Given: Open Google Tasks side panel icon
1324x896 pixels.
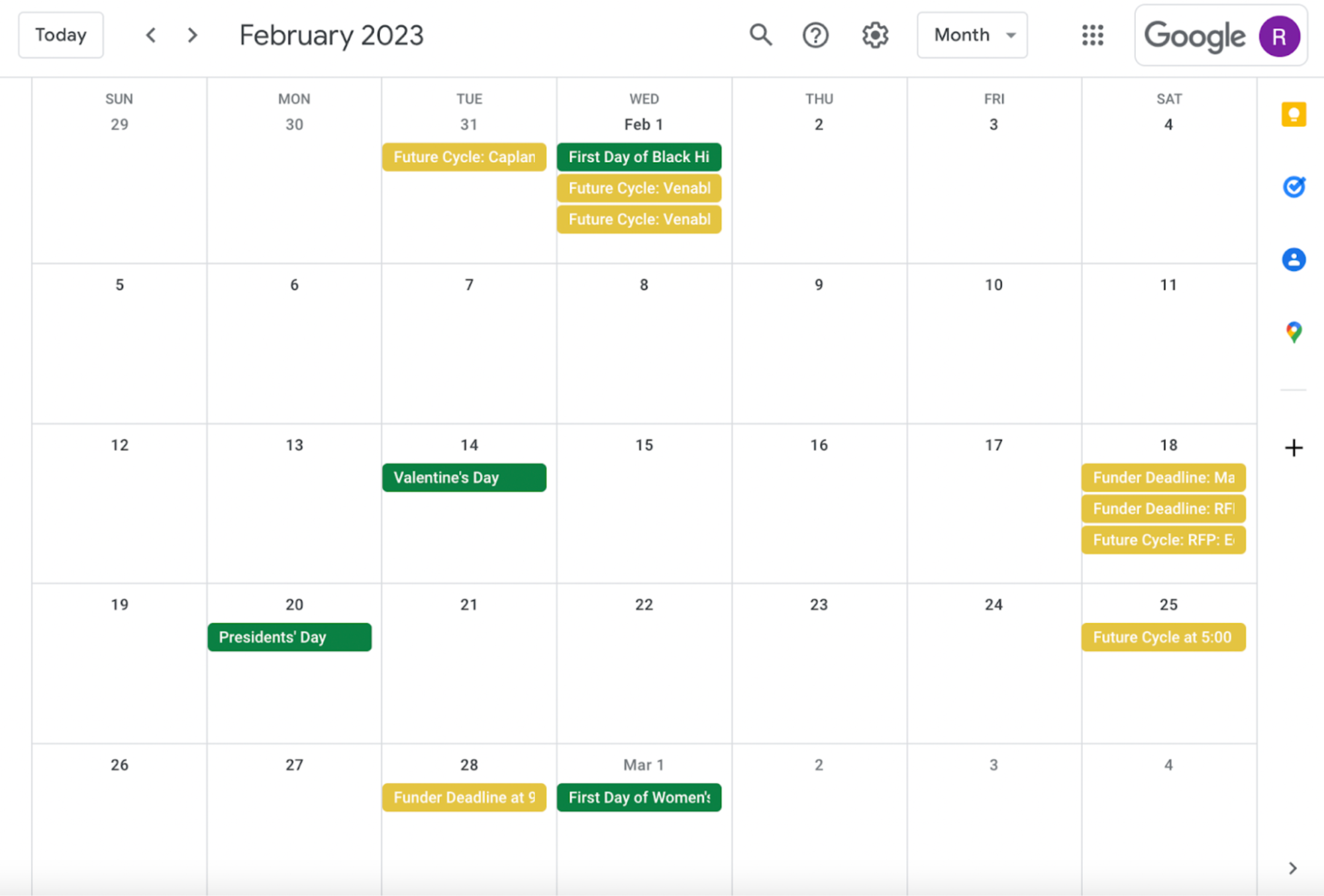Looking at the screenshot, I should tap(1293, 187).
